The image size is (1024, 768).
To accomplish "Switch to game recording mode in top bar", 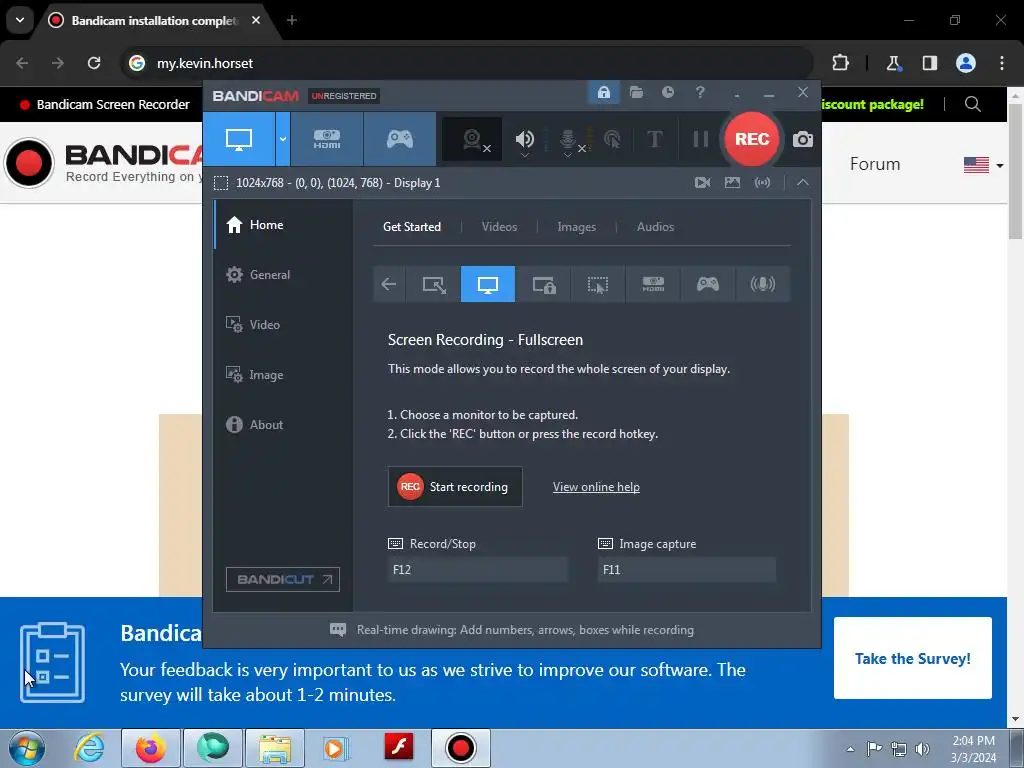I will pos(400,139).
